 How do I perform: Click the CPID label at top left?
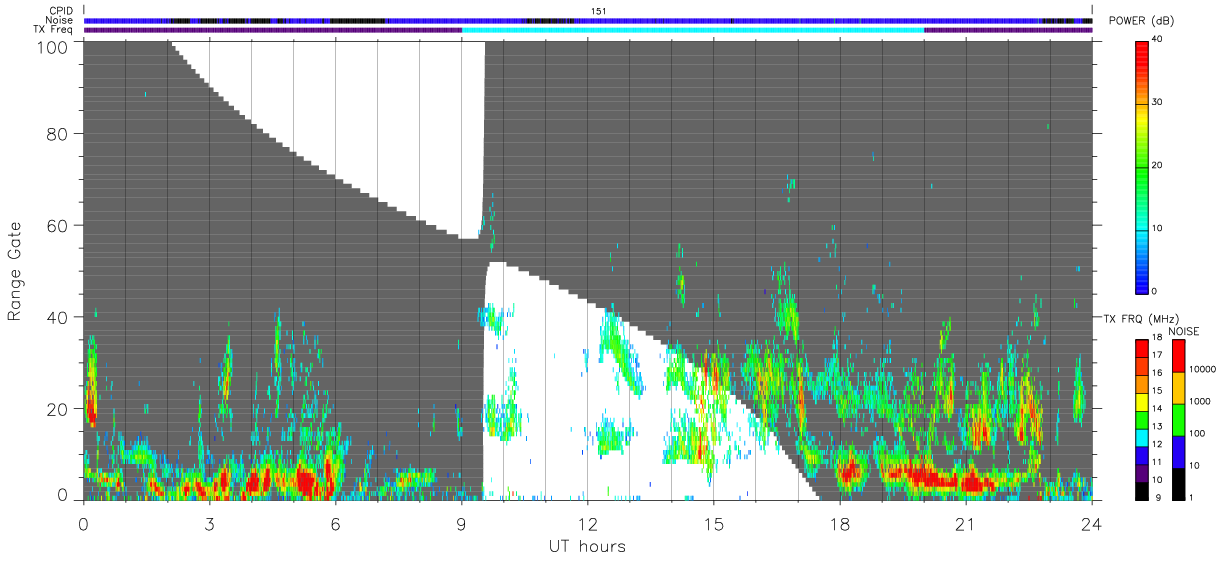[59, 11]
